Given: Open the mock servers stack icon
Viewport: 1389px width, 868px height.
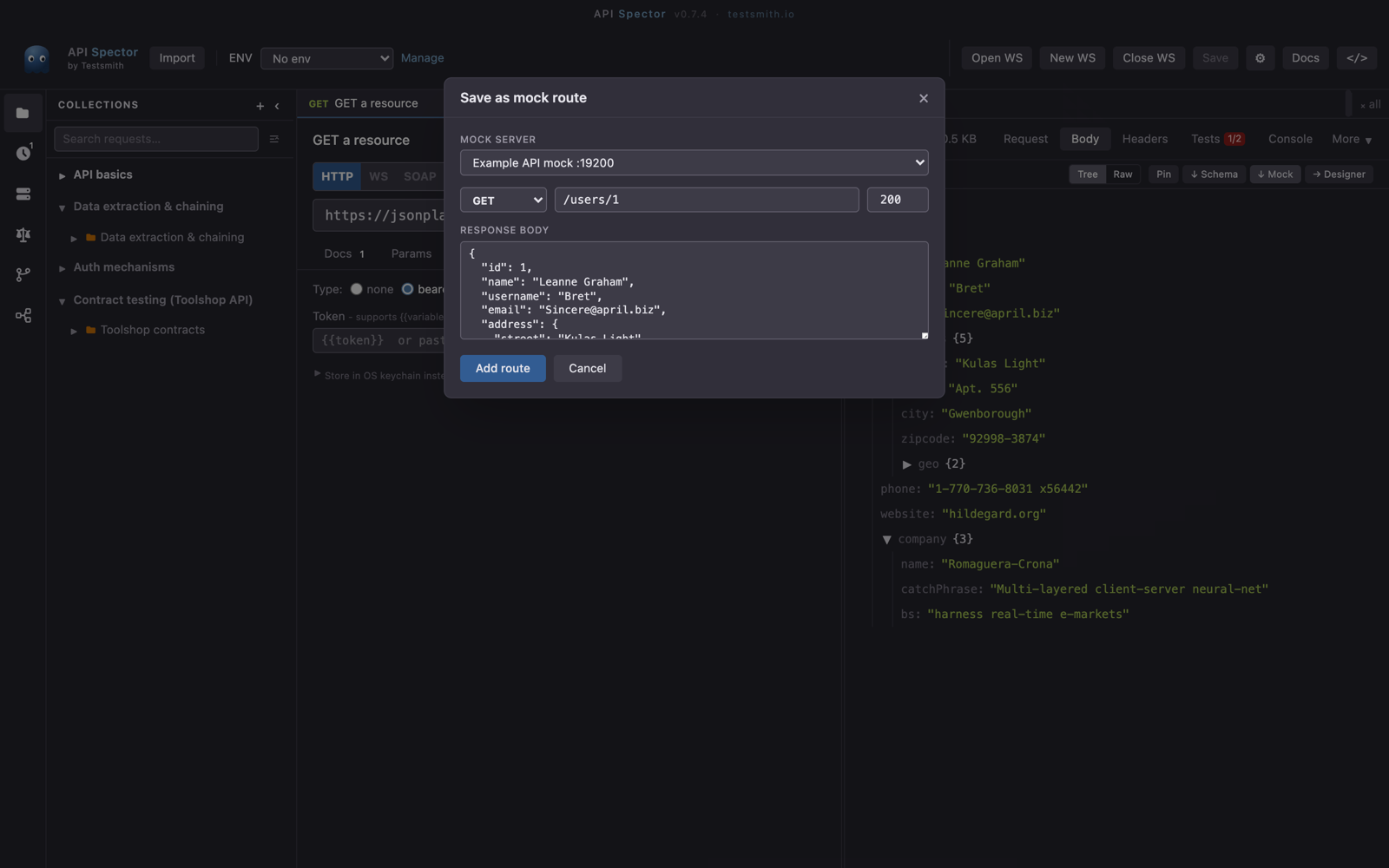Looking at the screenshot, I should pos(23,194).
